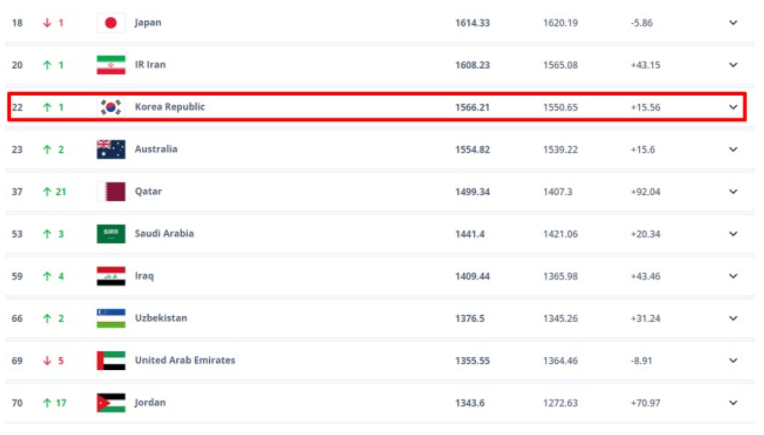The width and height of the screenshot is (764, 435).
Task: Click the Saudi Arabia flag icon
Action: [x=111, y=234]
